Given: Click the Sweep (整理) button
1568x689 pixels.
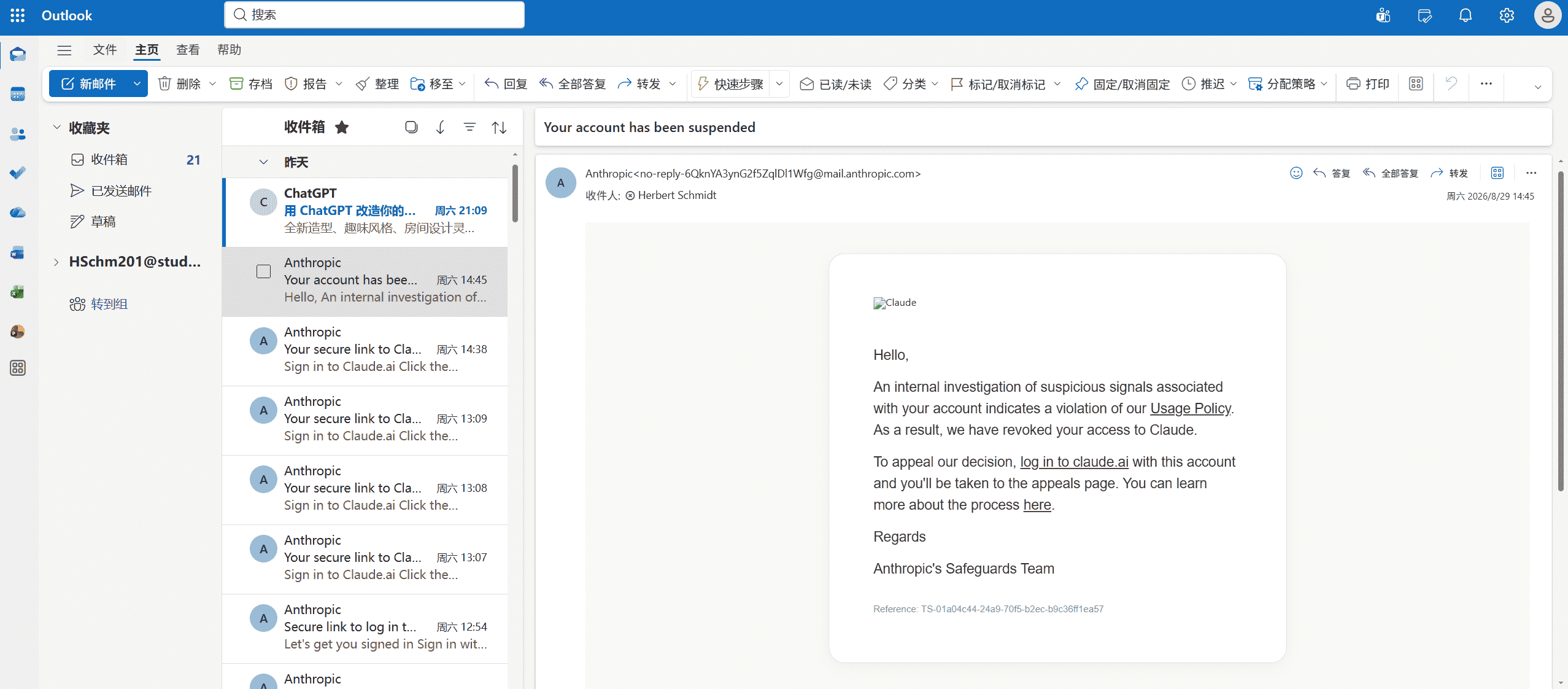Looking at the screenshot, I should (377, 84).
